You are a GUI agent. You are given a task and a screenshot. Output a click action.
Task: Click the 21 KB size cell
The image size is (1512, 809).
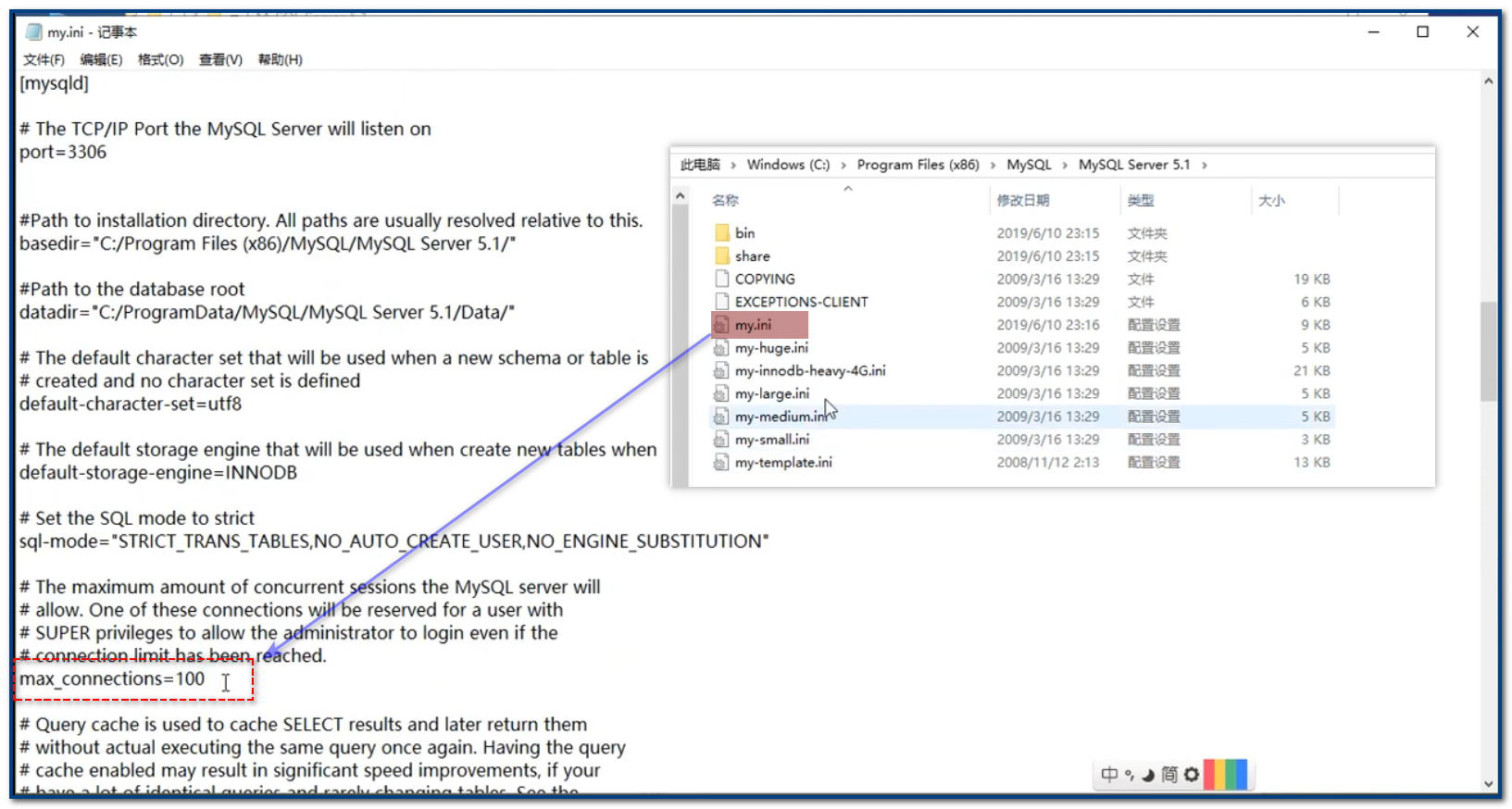[x=1312, y=370]
